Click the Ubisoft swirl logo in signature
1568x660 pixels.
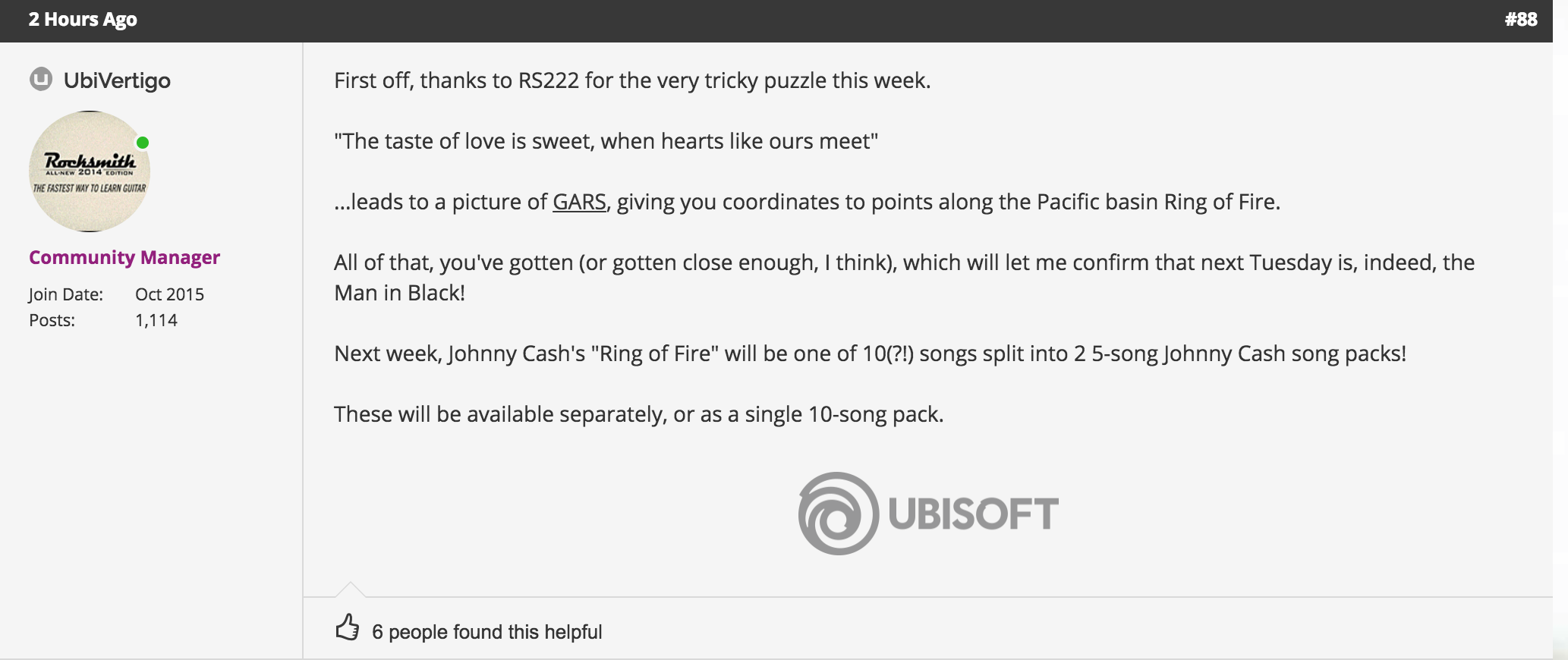(838, 514)
